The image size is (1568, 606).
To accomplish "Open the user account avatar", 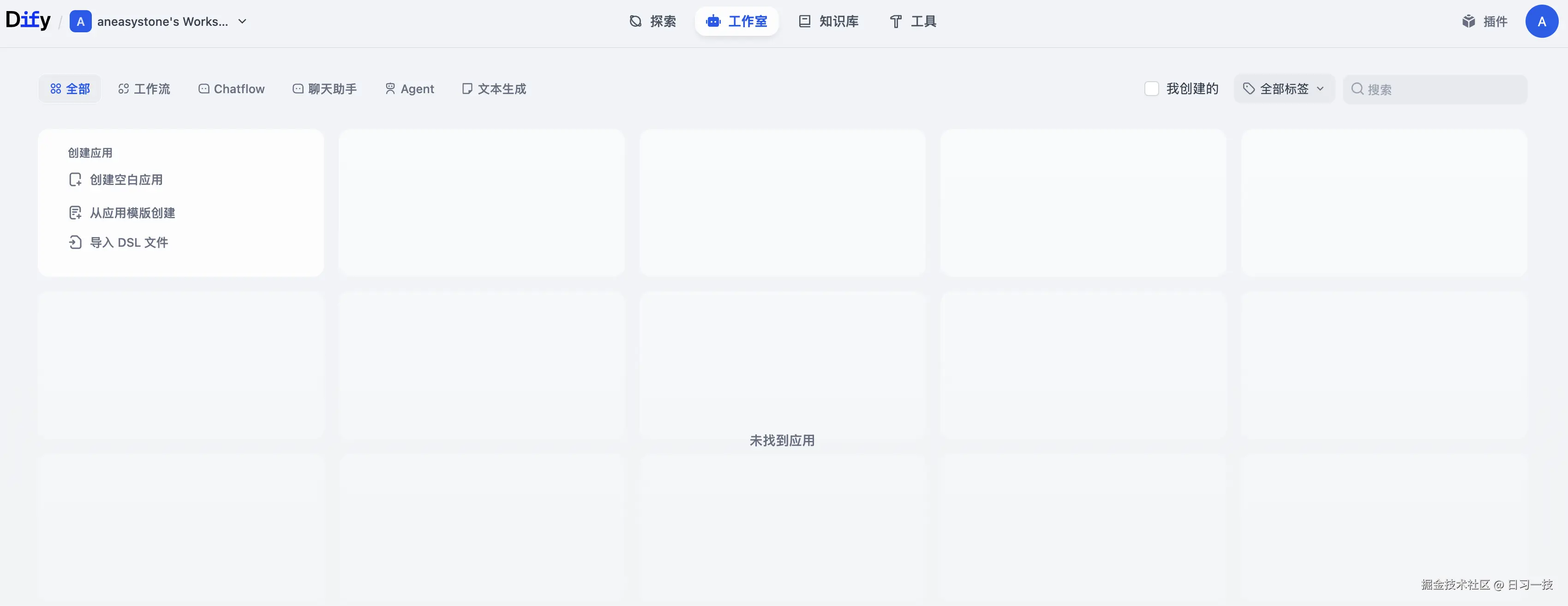I will coord(1541,21).
